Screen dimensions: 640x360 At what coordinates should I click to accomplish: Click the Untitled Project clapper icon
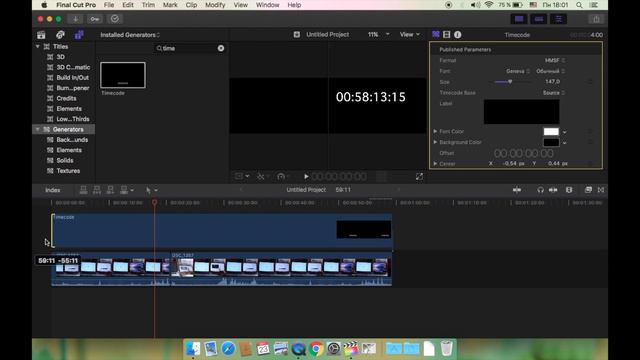pos(297,35)
